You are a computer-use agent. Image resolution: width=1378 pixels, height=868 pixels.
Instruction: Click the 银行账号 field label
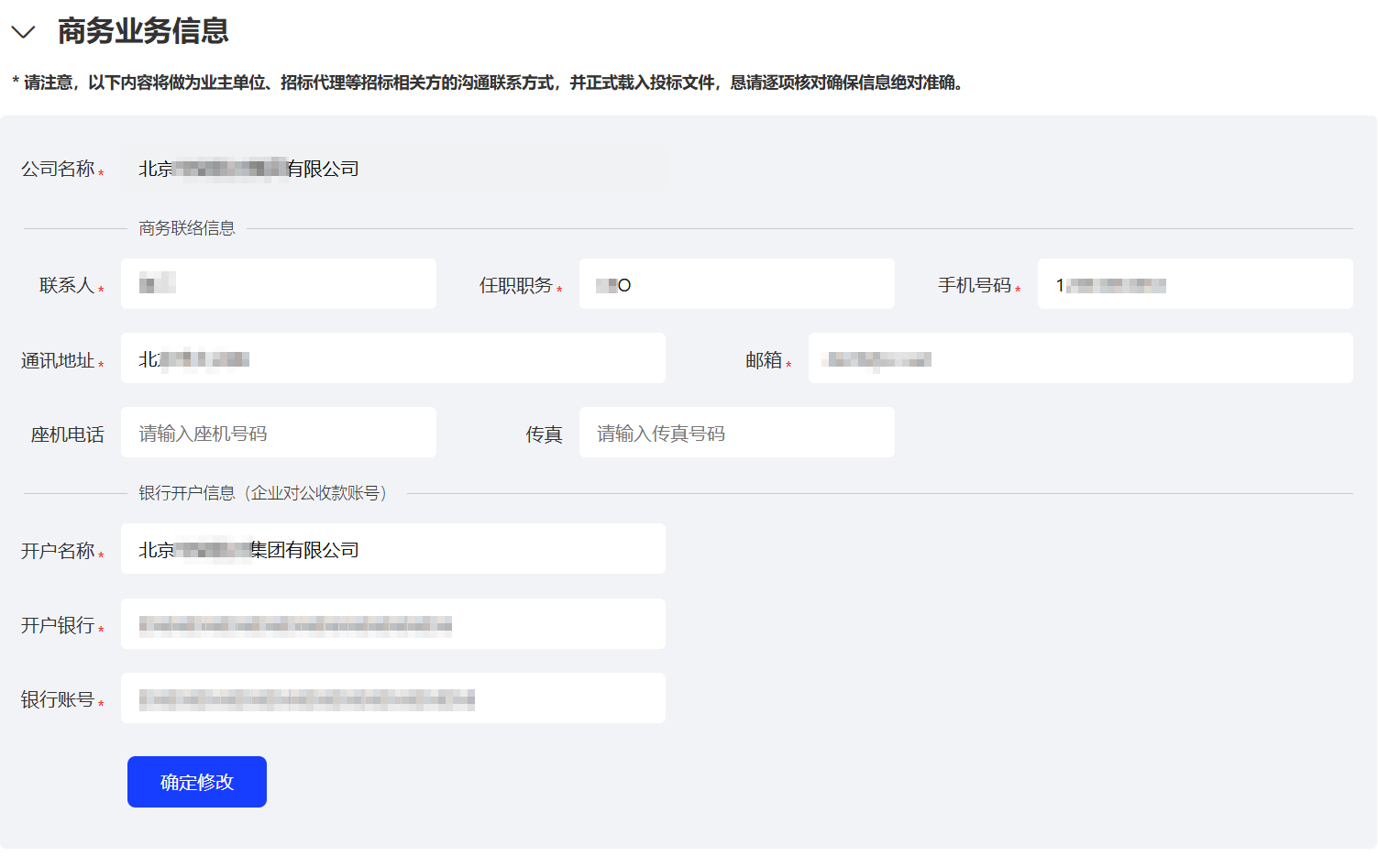[58, 699]
